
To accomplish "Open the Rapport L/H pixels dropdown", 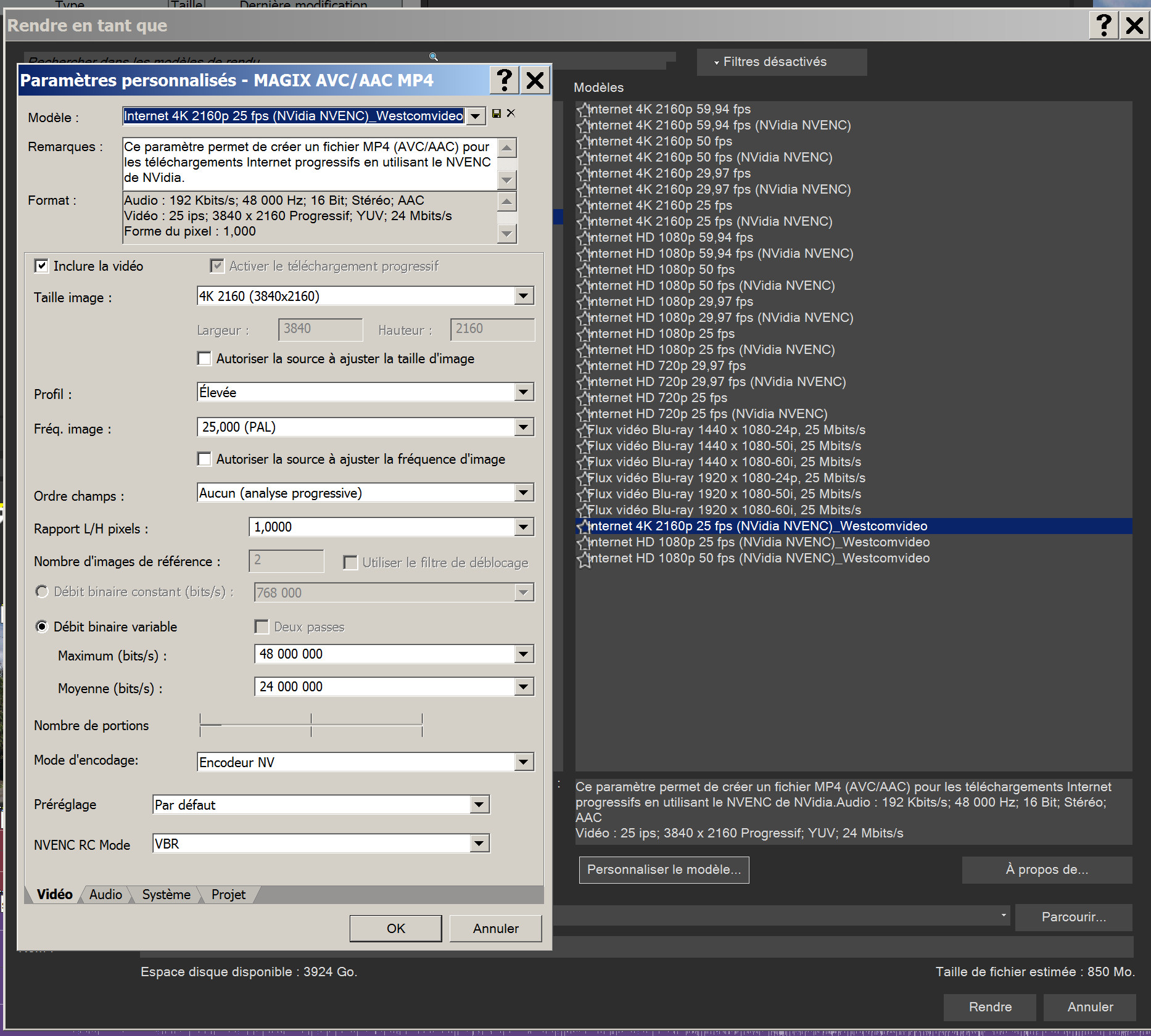I will pos(524,527).
